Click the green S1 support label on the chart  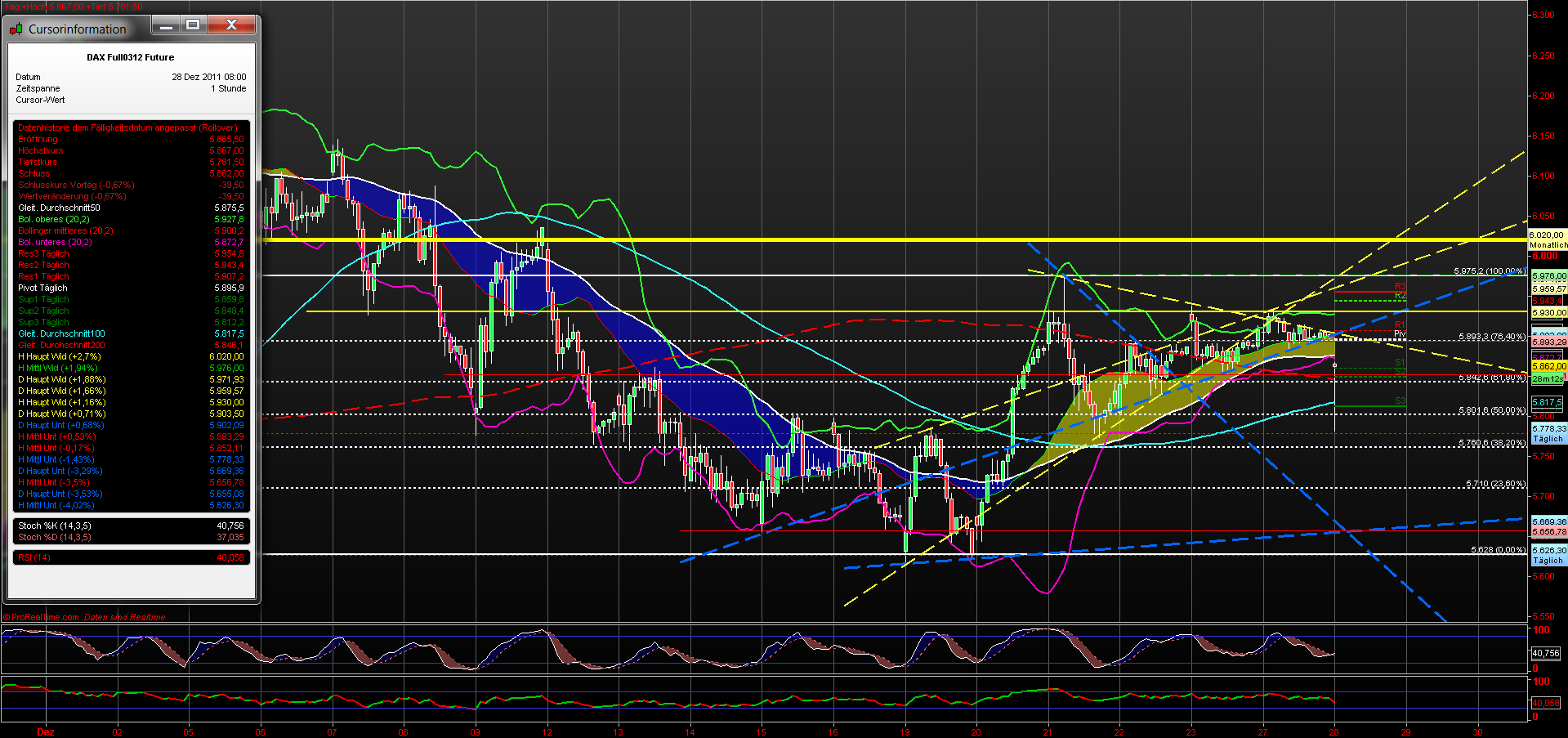pos(1399,360)
